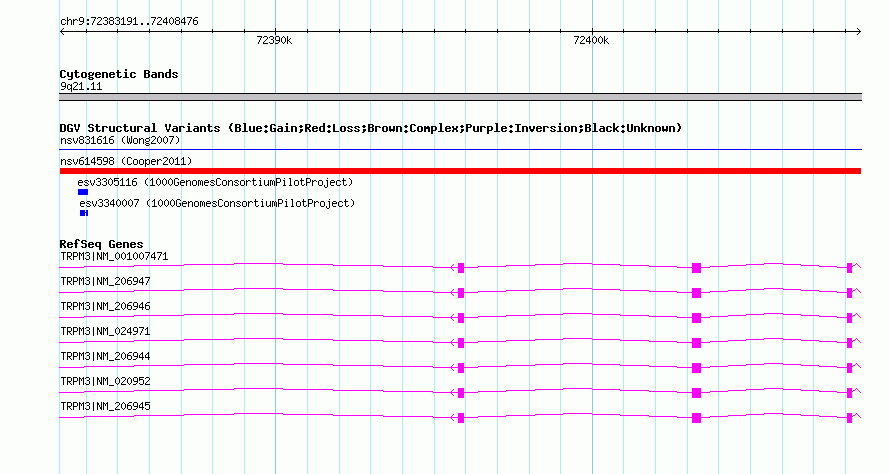Click the thin blue nsv831616 gain line
The image size is (890, 474).
point(460,150)
